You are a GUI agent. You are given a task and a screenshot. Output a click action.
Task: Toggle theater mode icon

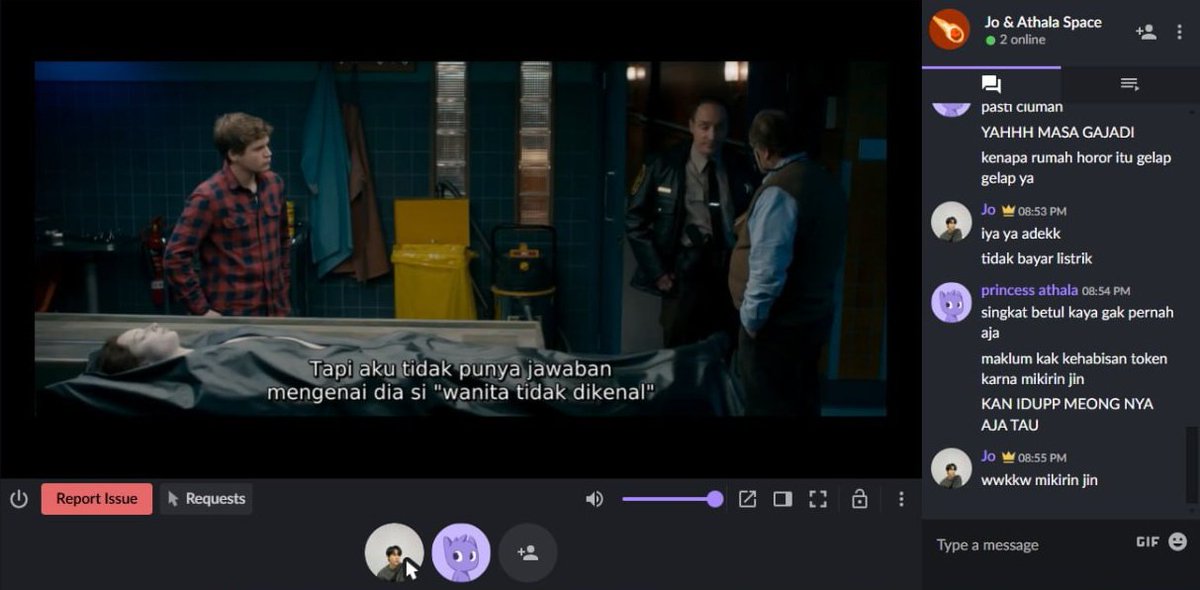click(783, 499)
